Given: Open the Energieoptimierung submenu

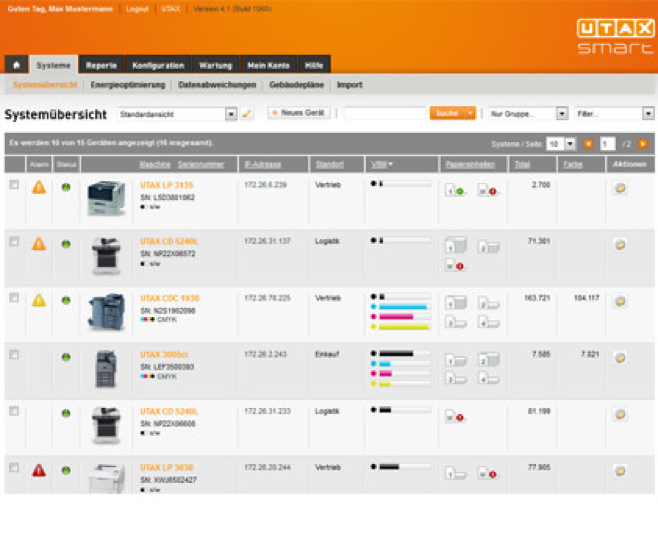Looking at the screenshot, I should coord(128,85).
